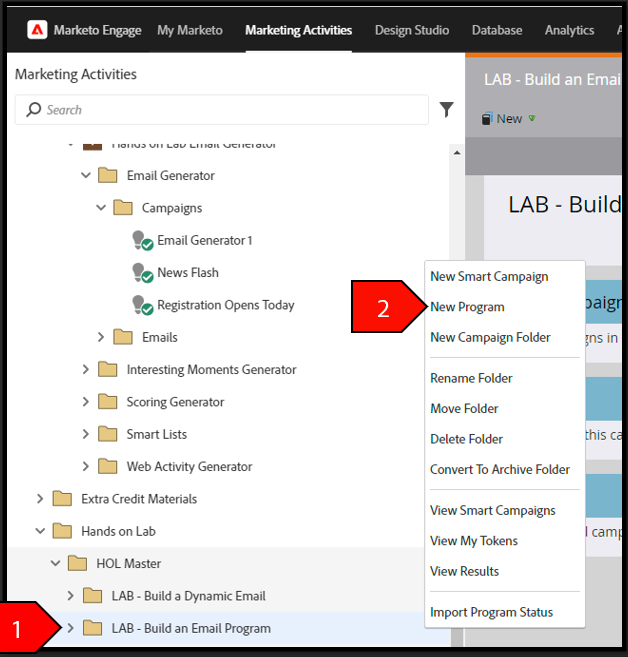Collapse the Email Generator folder
The image size is (628, 657).
tap(86, 175)
